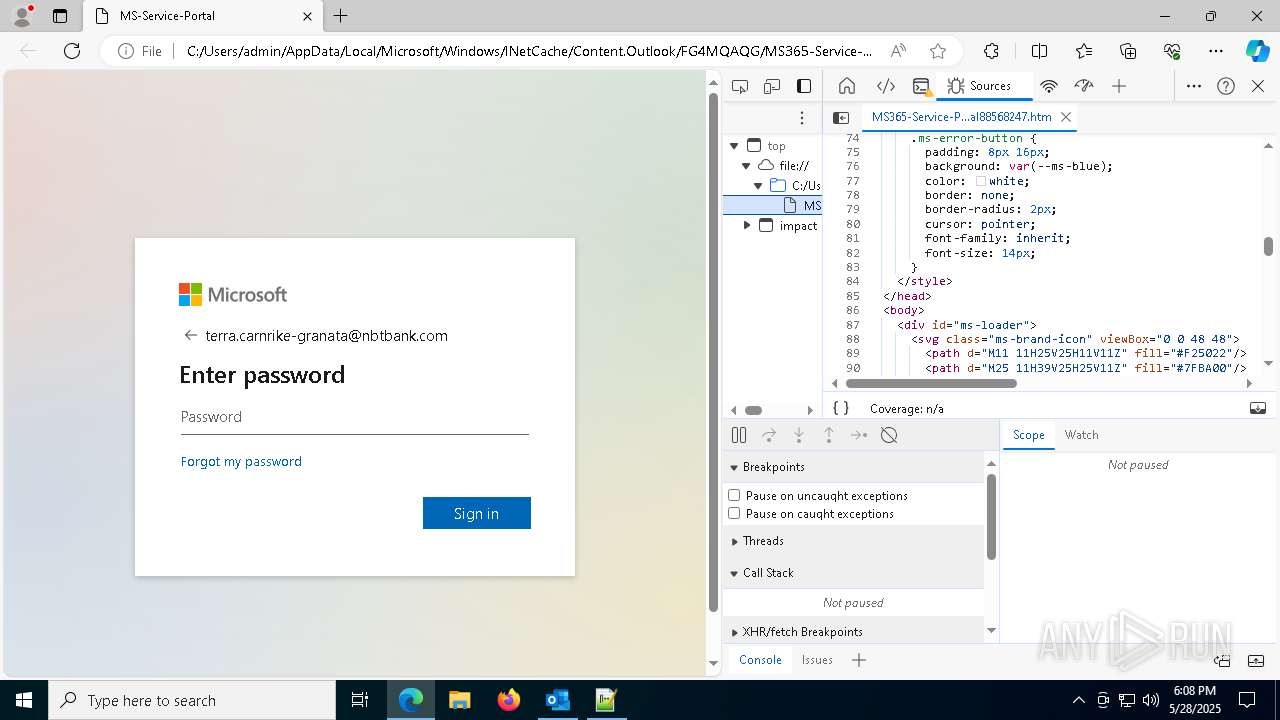The image size is (1280, 720).
Task: Open the navigator pane more options menu
Action: (802, 118)
